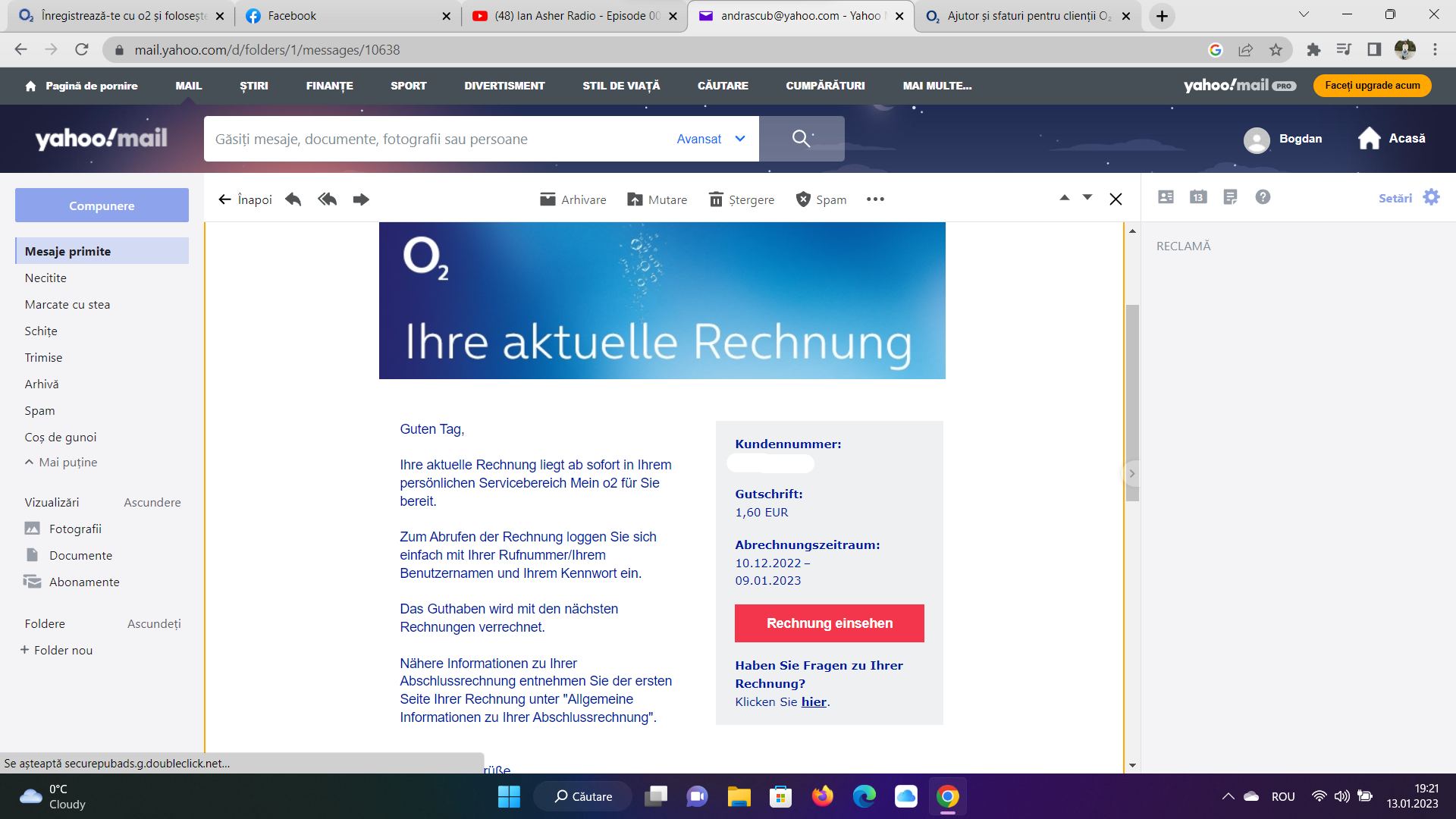The image size is (1456, 819).
Task: Switch to Ian Asher Radio YouTube tab
Action: (574, 16)
